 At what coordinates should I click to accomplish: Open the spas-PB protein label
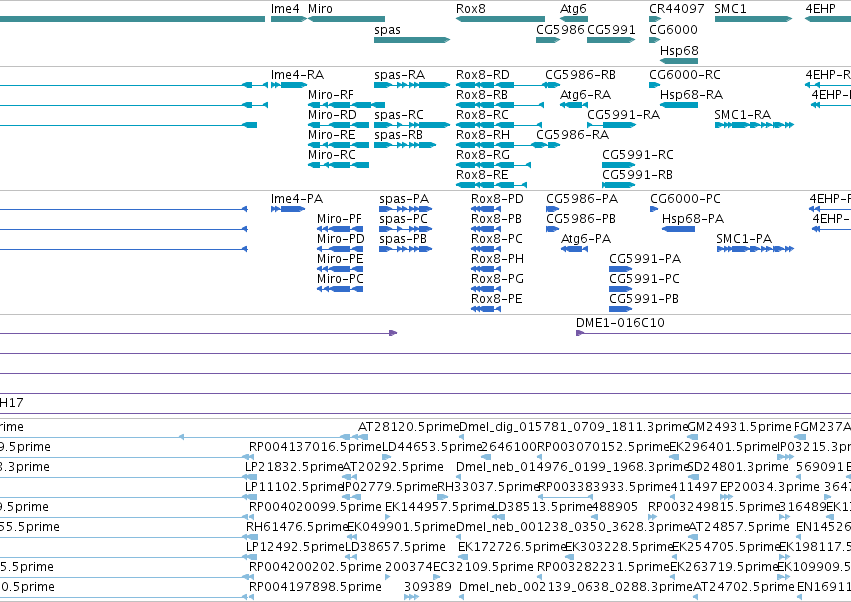pos(403,240)
